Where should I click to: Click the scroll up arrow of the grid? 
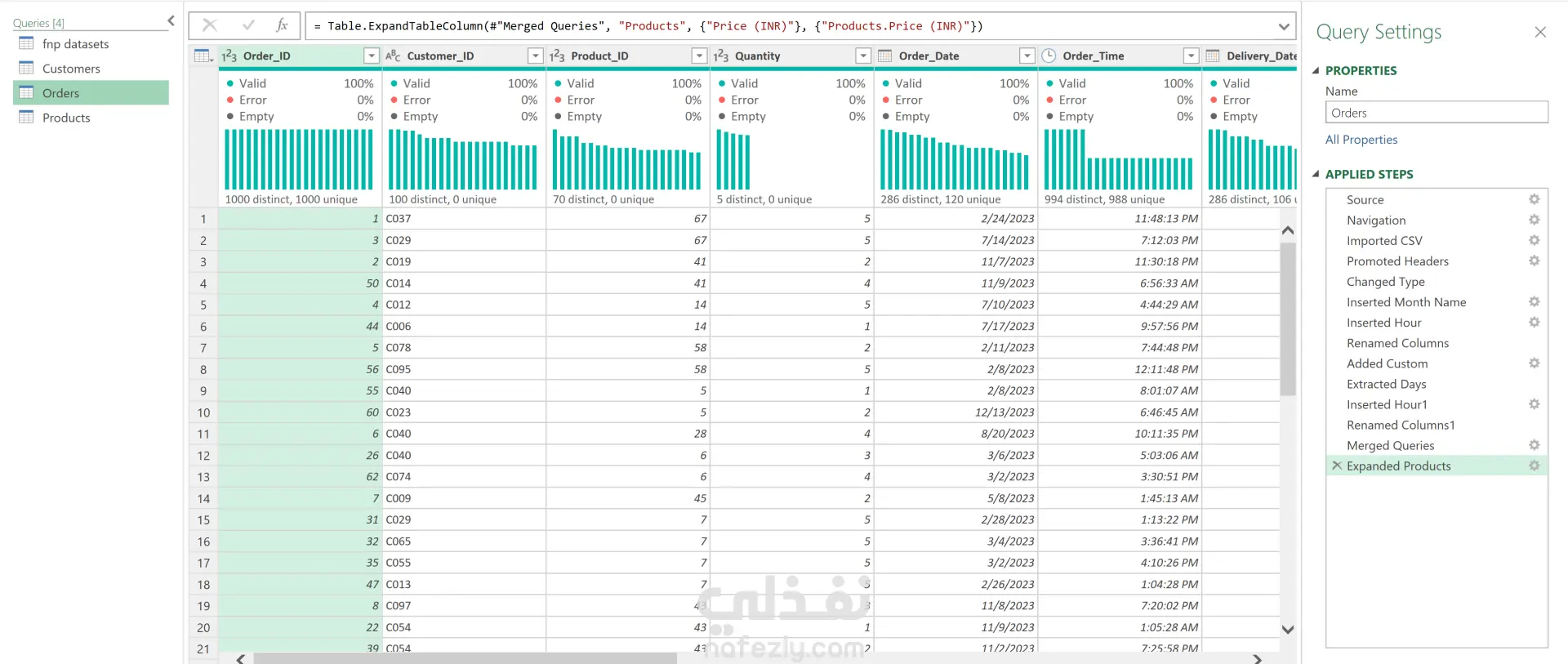click(1288, 230)
